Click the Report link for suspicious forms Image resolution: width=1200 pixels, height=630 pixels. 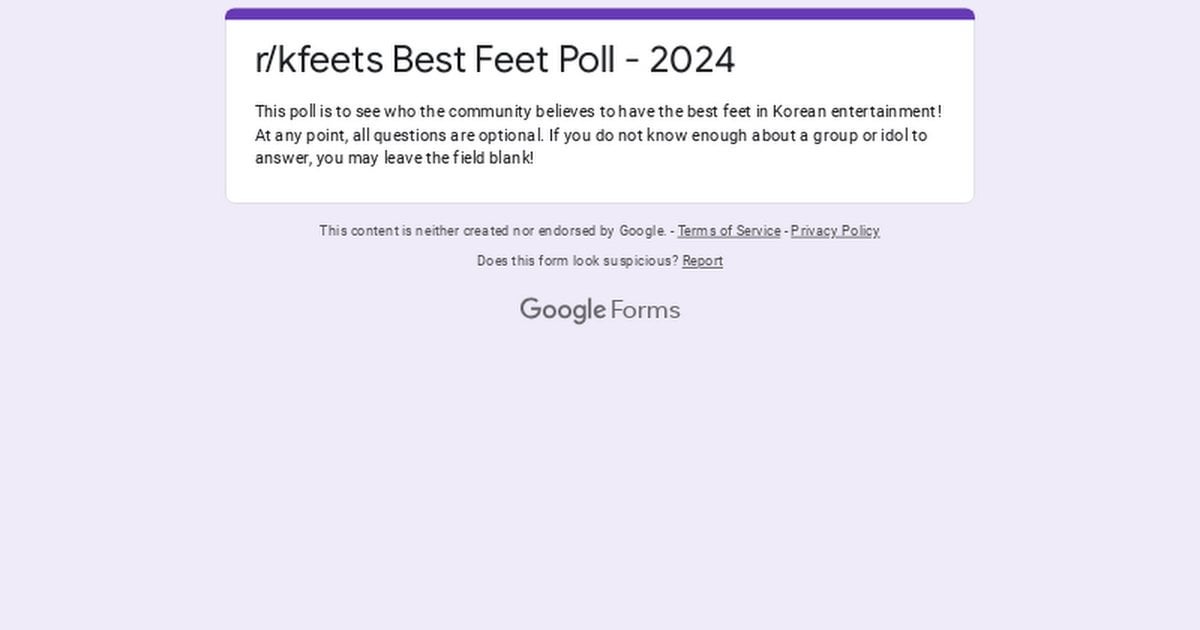coord(703,261)
